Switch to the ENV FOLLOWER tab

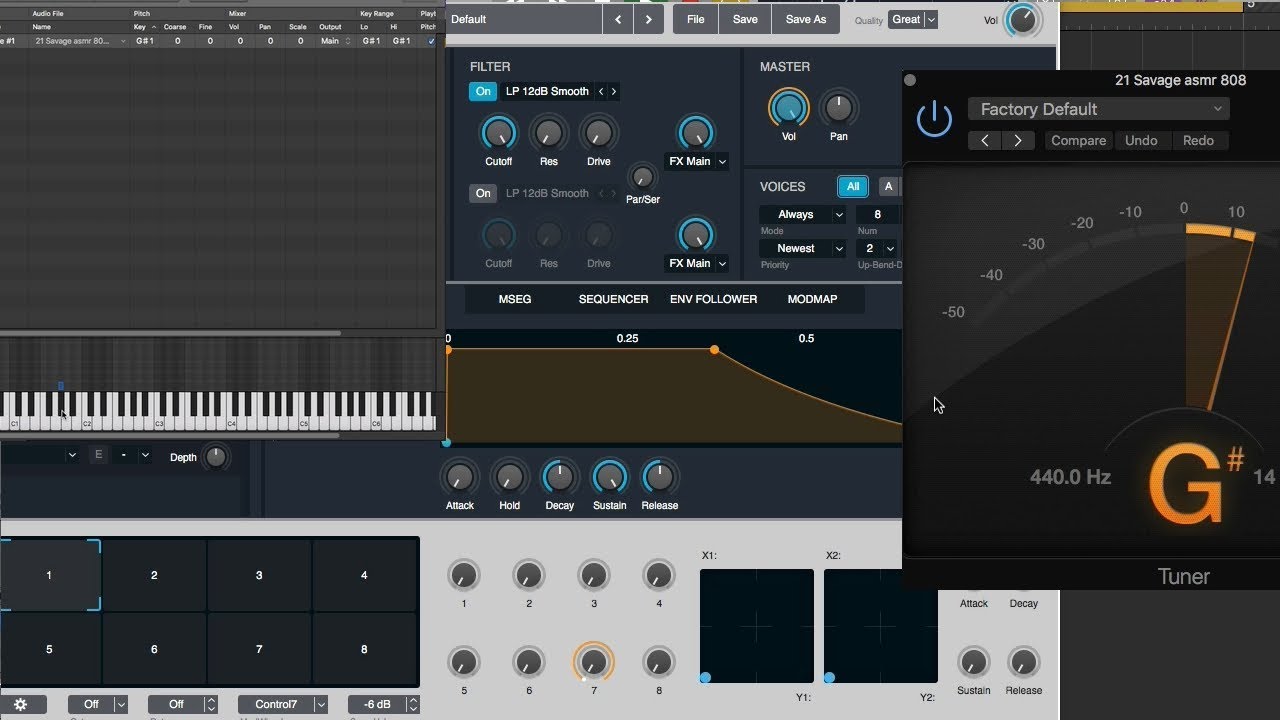tap(713, 299)
